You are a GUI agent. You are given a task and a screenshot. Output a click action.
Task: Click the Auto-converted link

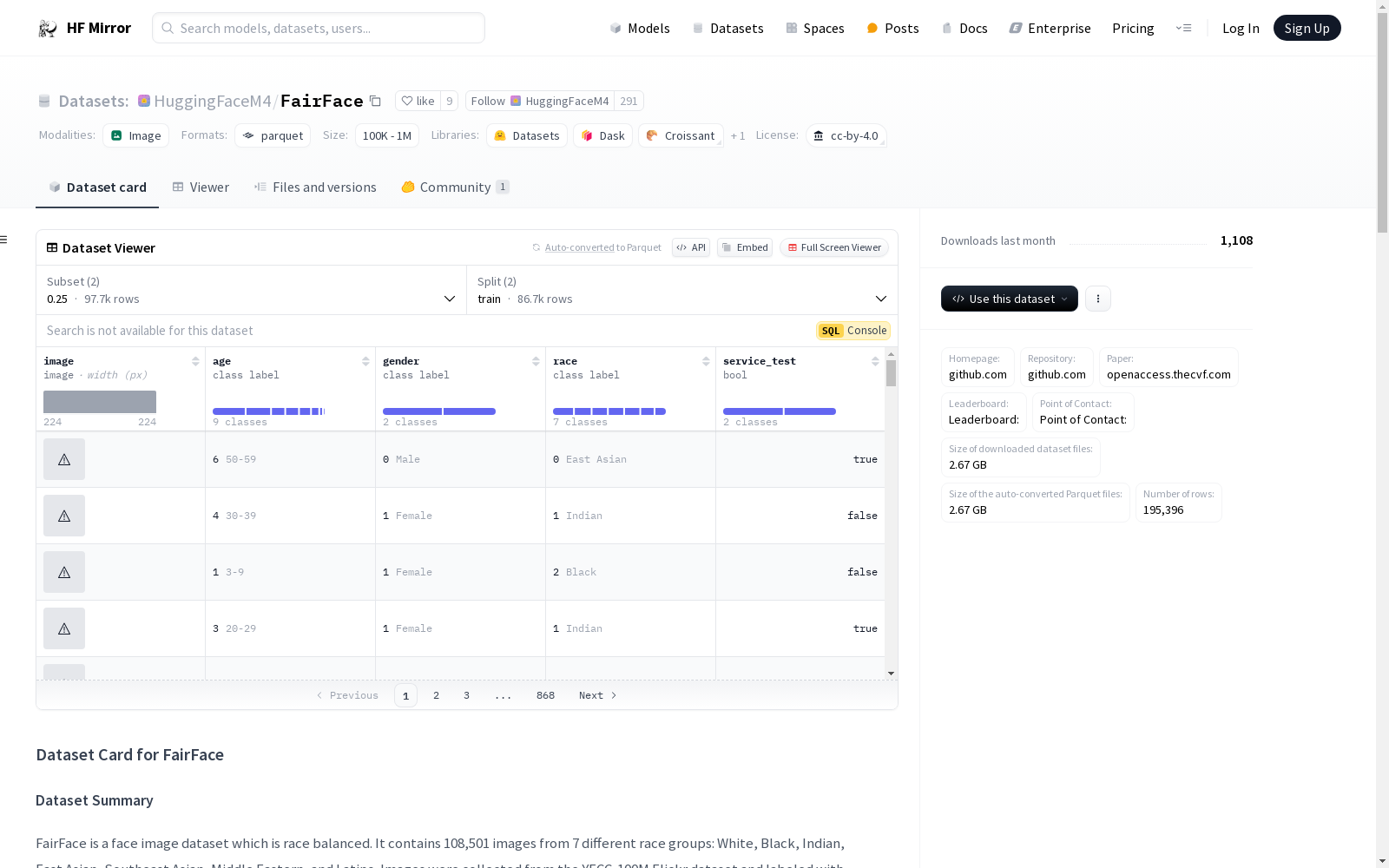point(579,247)
